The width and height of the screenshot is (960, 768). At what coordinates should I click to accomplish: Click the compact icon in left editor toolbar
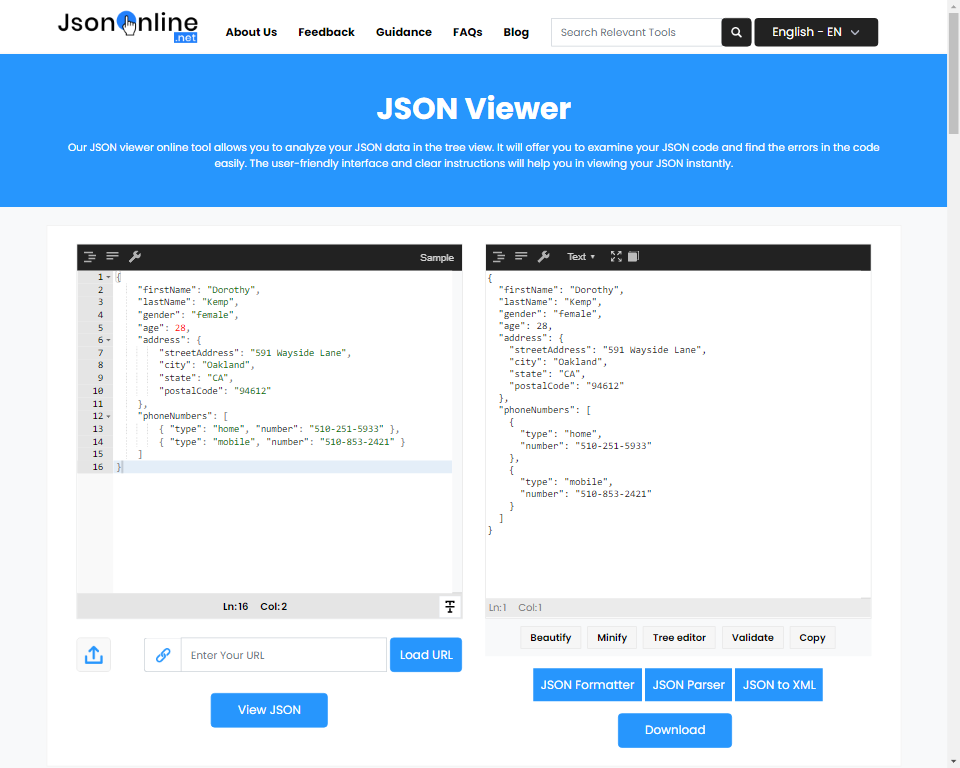coord(112,257)
